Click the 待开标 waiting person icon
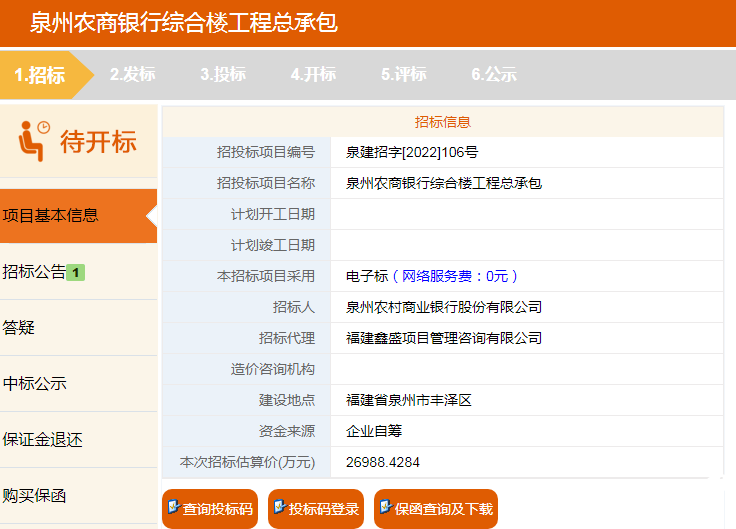Screen dimensions: 736x529 point(33,141)
